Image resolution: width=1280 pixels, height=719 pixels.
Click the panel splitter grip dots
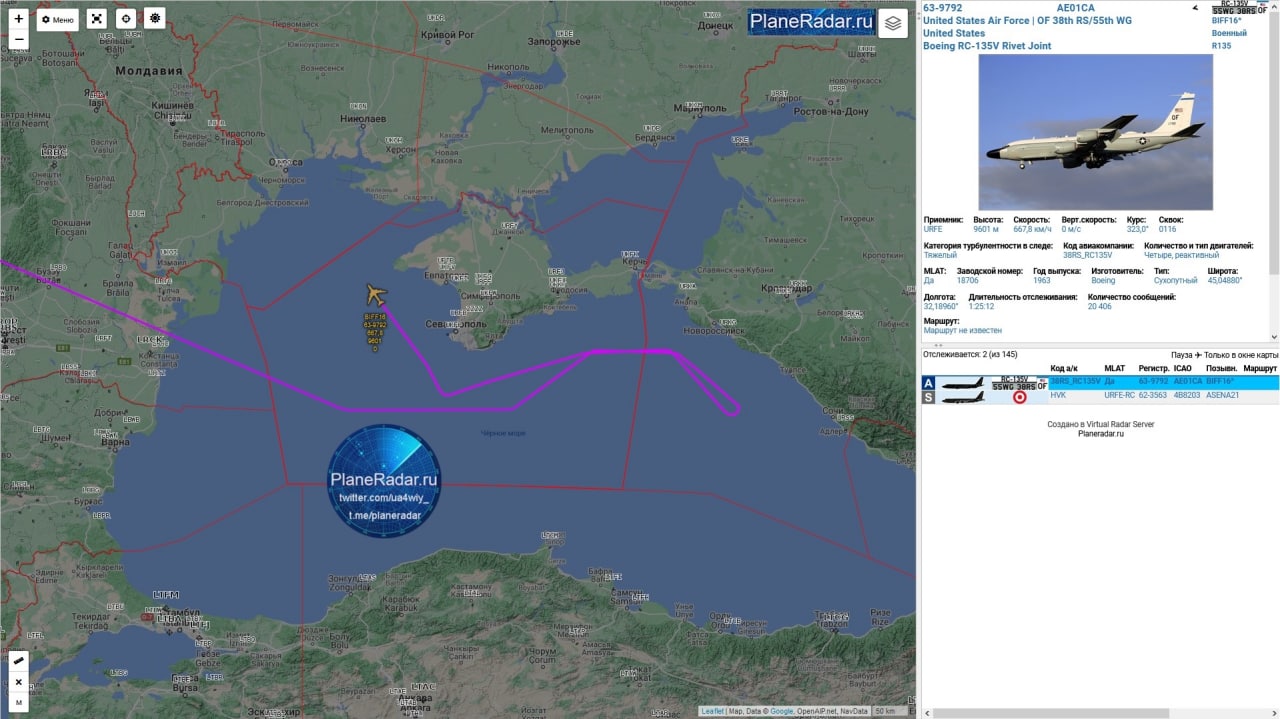pos(938,345)
